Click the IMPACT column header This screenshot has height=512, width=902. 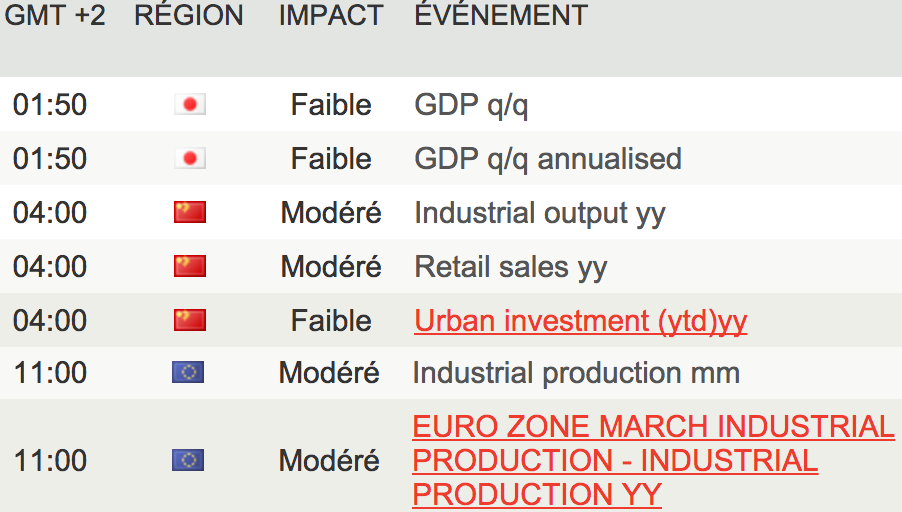(x=330, y=16)
